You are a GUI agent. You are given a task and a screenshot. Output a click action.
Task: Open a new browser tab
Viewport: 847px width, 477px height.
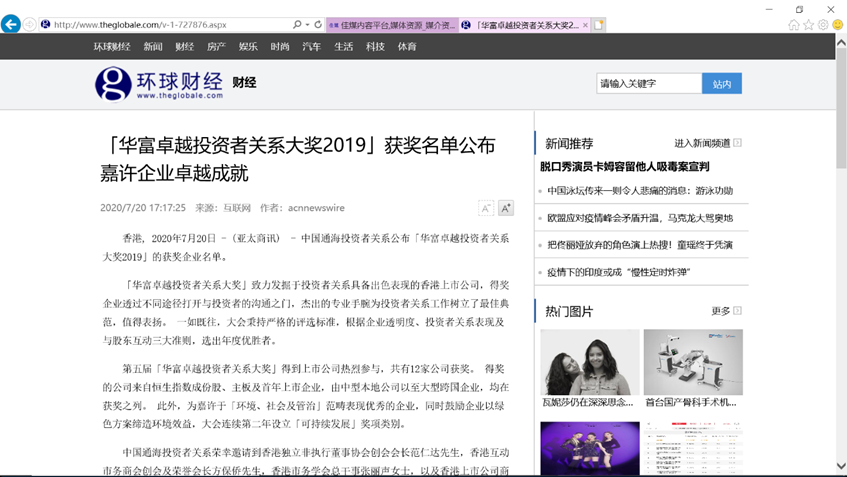coord(599,25)
